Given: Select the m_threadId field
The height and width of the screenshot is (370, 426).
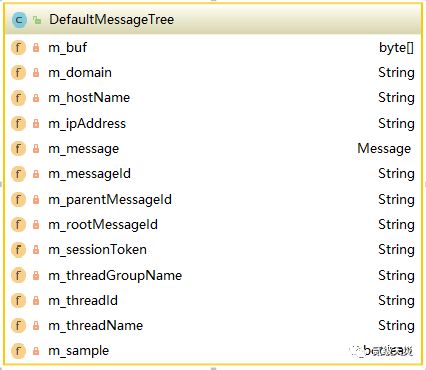Looking at the screenshot, I should tap(213, 301).
